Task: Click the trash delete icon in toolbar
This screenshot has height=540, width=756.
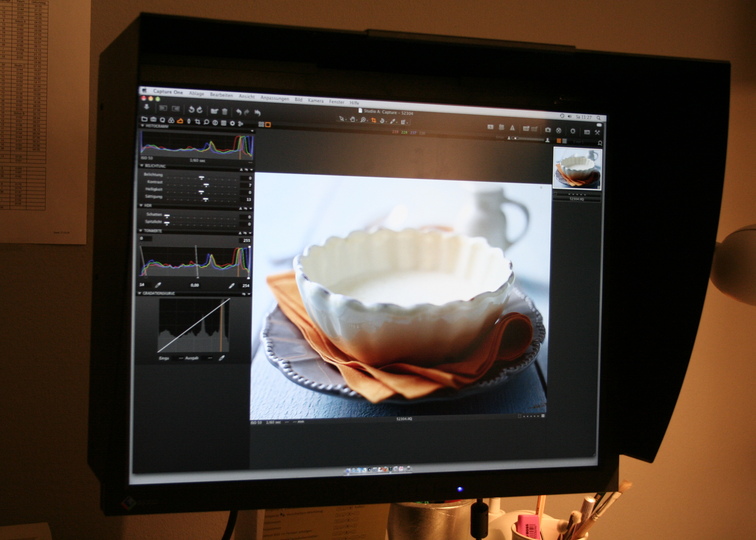Action: 226,110
